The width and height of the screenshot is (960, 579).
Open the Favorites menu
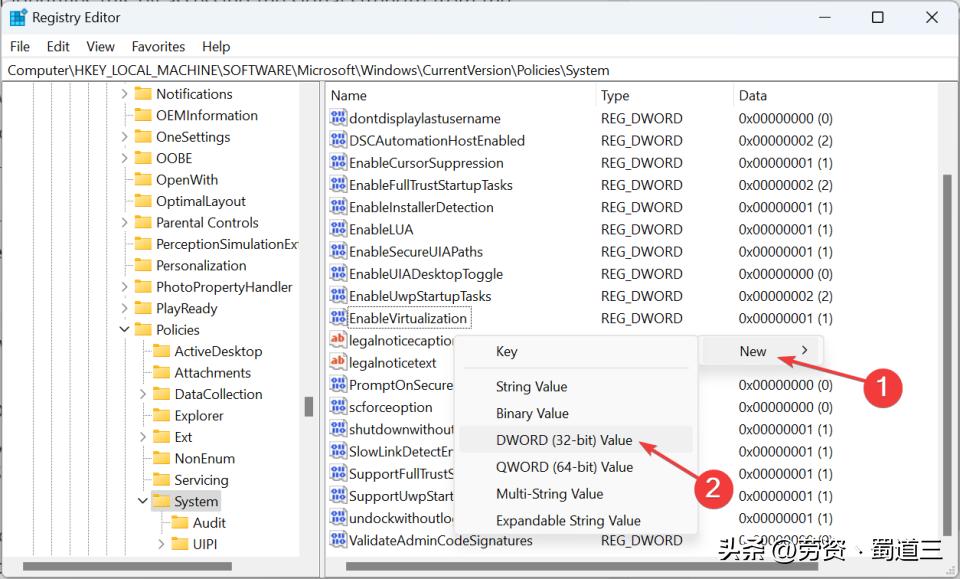point(158,46)
